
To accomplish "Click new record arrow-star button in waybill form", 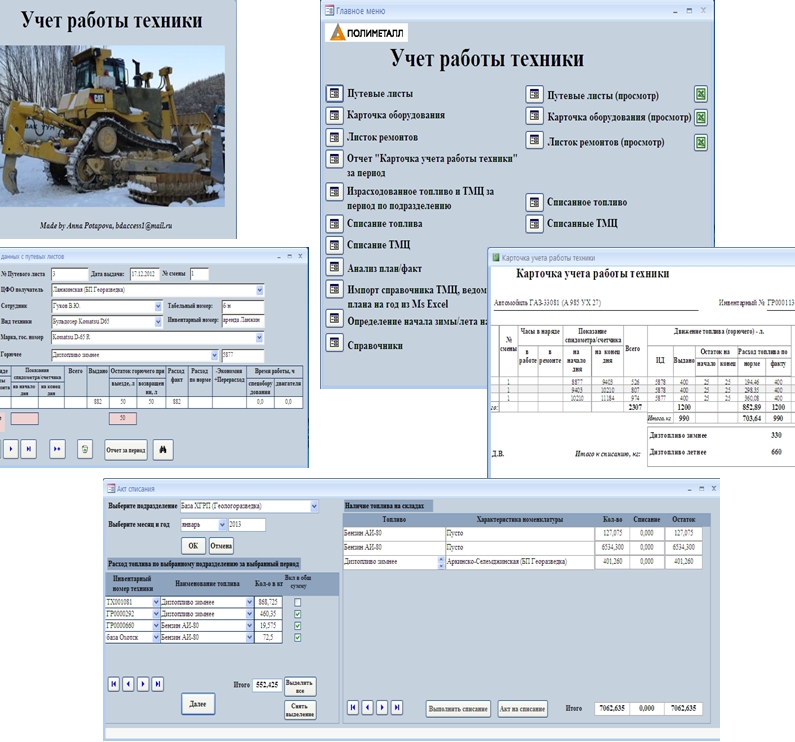I will click(57, 449).
